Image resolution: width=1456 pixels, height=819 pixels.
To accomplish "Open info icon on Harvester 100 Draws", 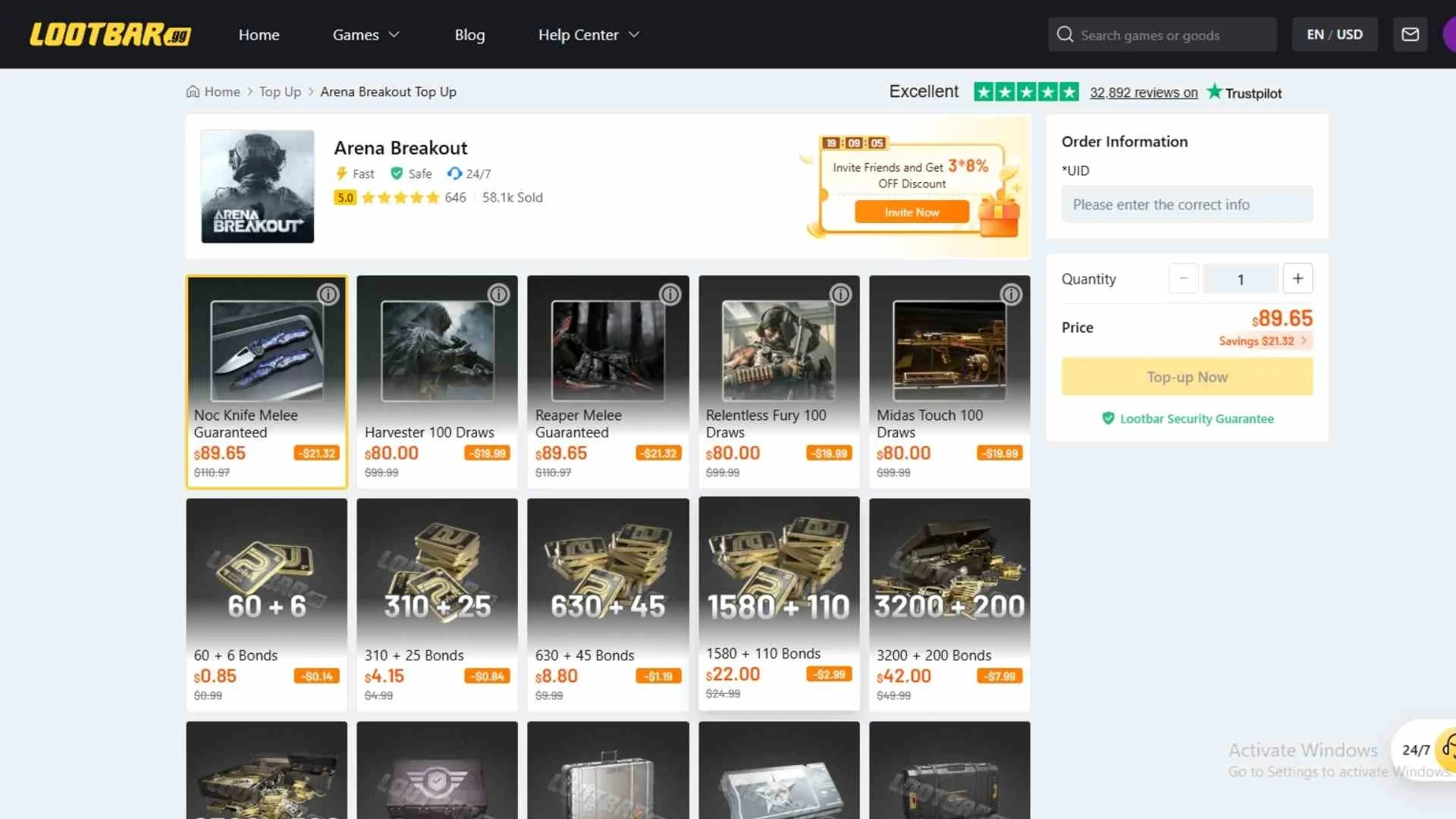I will [498, 294].
